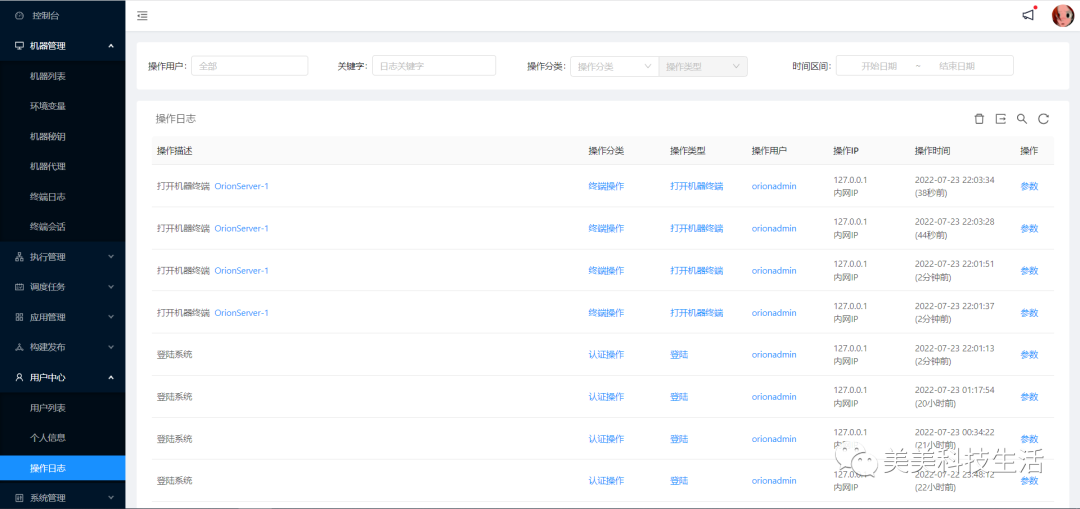This screenshot has width=1080, height=509.
Task: View 参数 for the 22:01:13 log row
Action: pyautogui.click(x=1029, y=355)
